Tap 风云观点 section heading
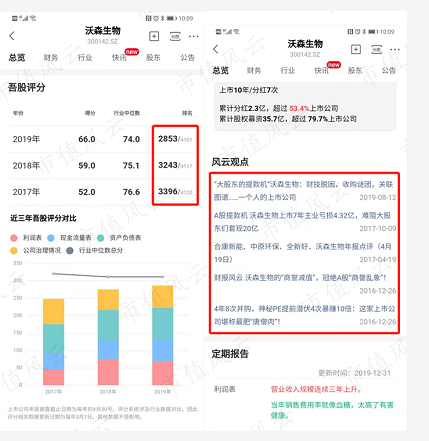The image size is (429, 441). click(230, 162)
